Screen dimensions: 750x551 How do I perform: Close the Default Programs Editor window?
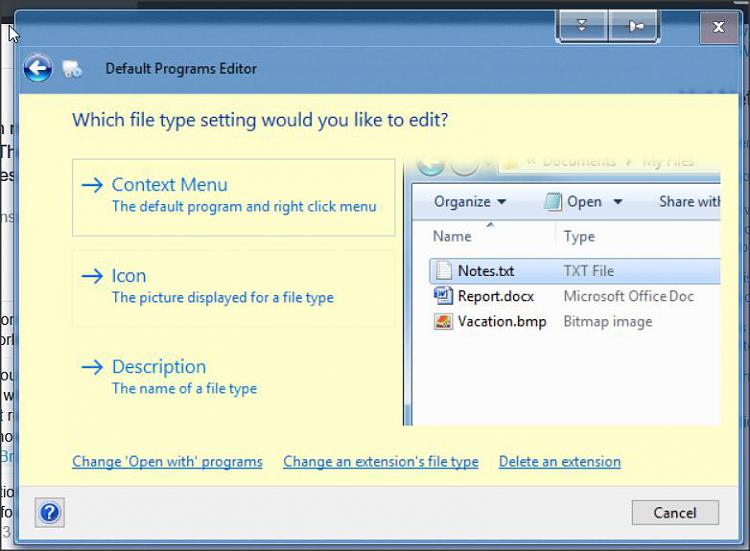(x=718, y=27)
